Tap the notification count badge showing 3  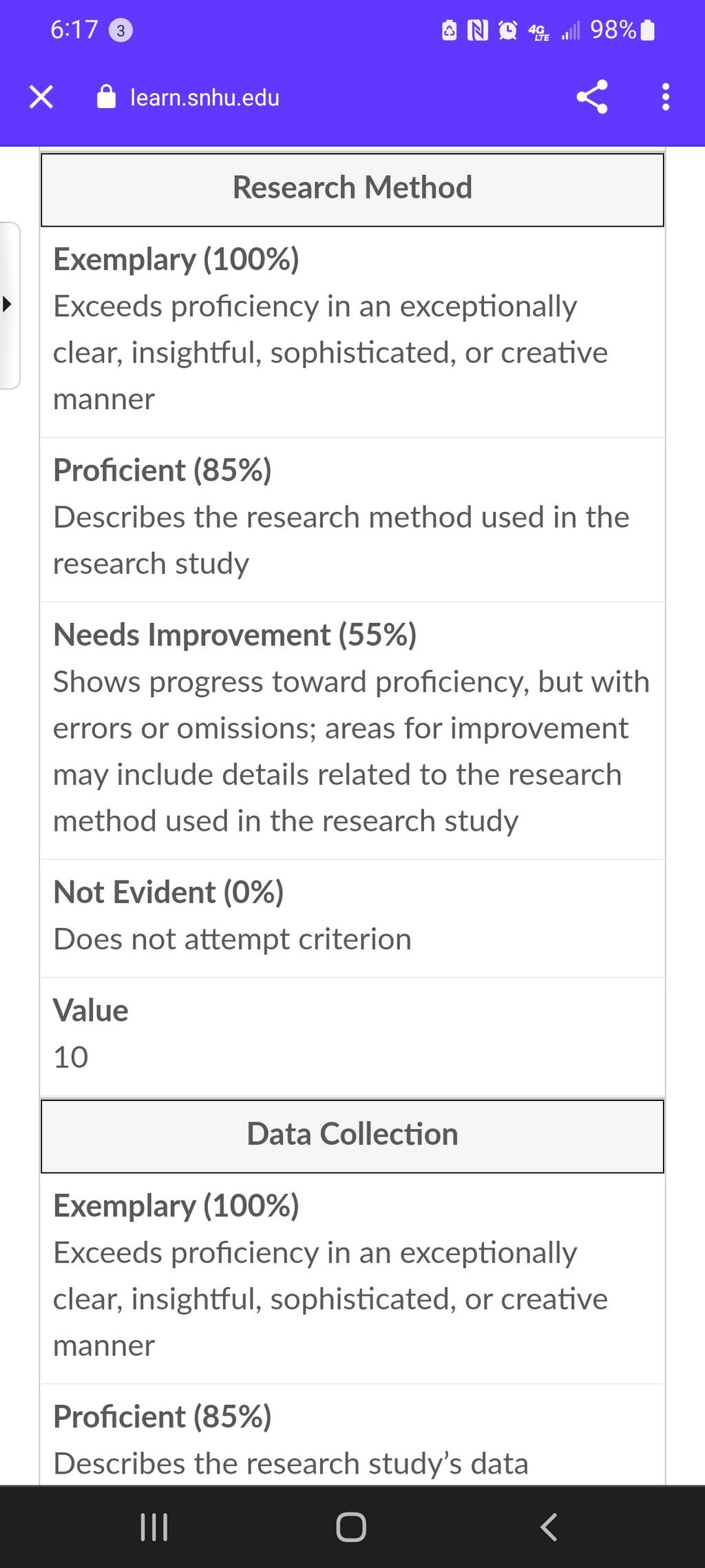[121, 30]
